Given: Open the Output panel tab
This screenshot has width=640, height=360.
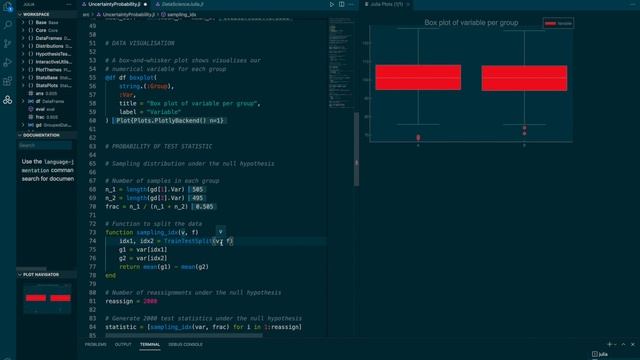Looking at the screenshot, I should point(123,344).
